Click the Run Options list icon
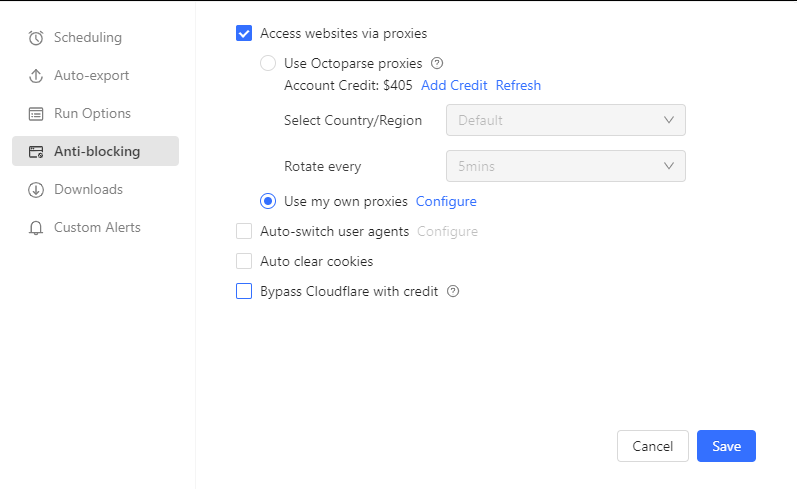This screenshot has height=489, width=797. [x=36, y=114]
